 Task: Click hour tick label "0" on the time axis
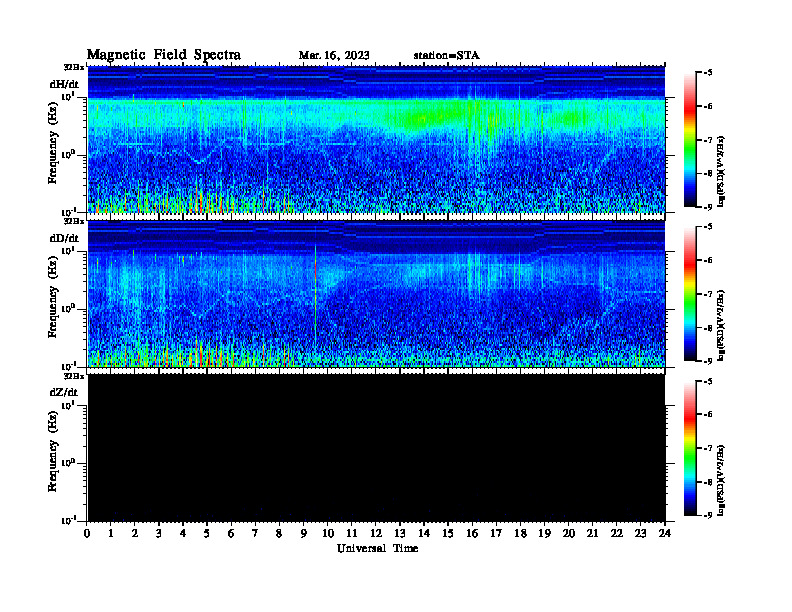(x=87, y=533)
